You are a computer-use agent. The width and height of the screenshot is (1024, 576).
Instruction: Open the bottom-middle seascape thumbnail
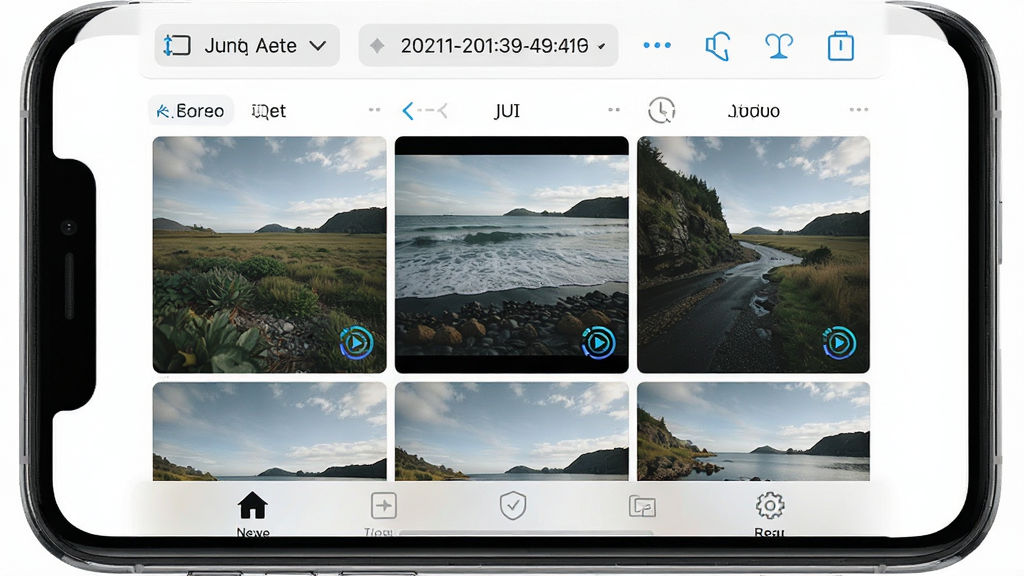point(511,432)
